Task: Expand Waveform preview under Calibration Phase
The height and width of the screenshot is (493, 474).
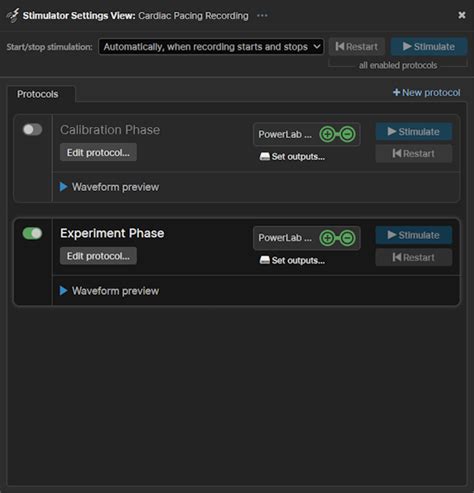Action: (109, 187)
